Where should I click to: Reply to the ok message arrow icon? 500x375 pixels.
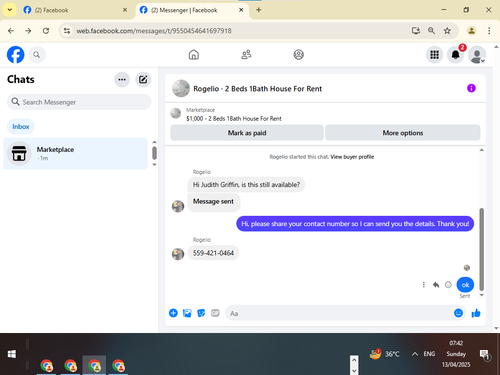click(436, 285)
